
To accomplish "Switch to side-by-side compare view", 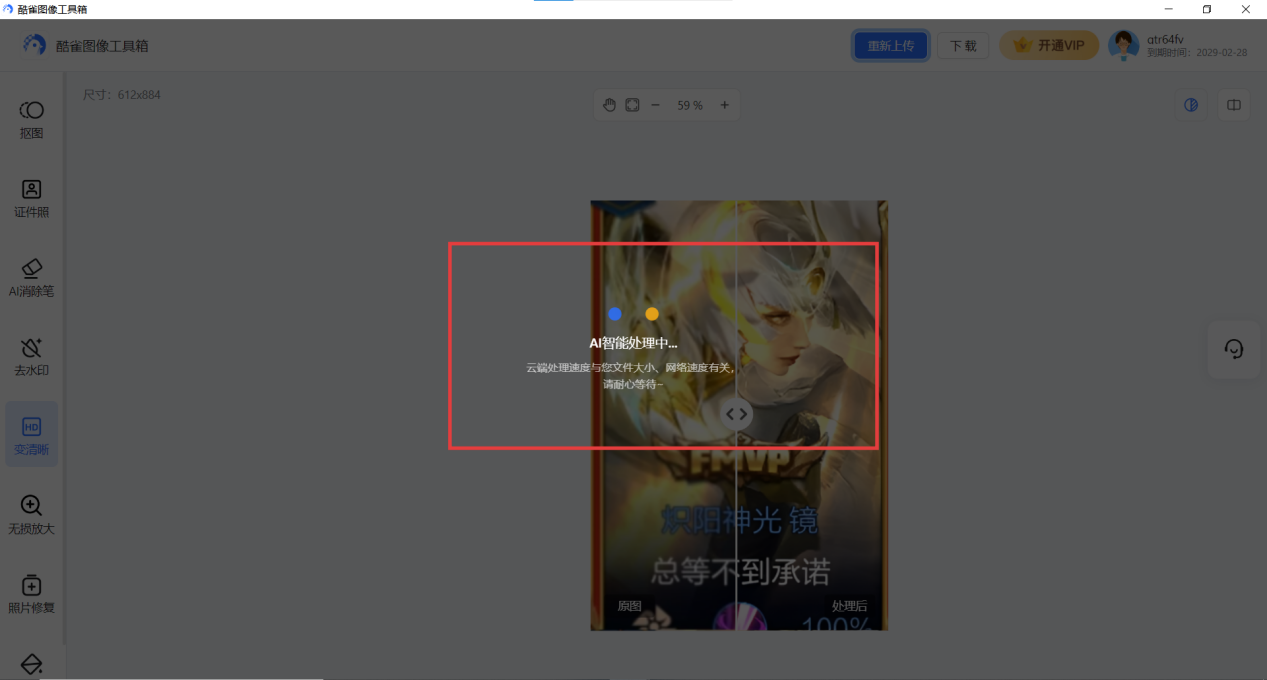I will pos(1234,105).
